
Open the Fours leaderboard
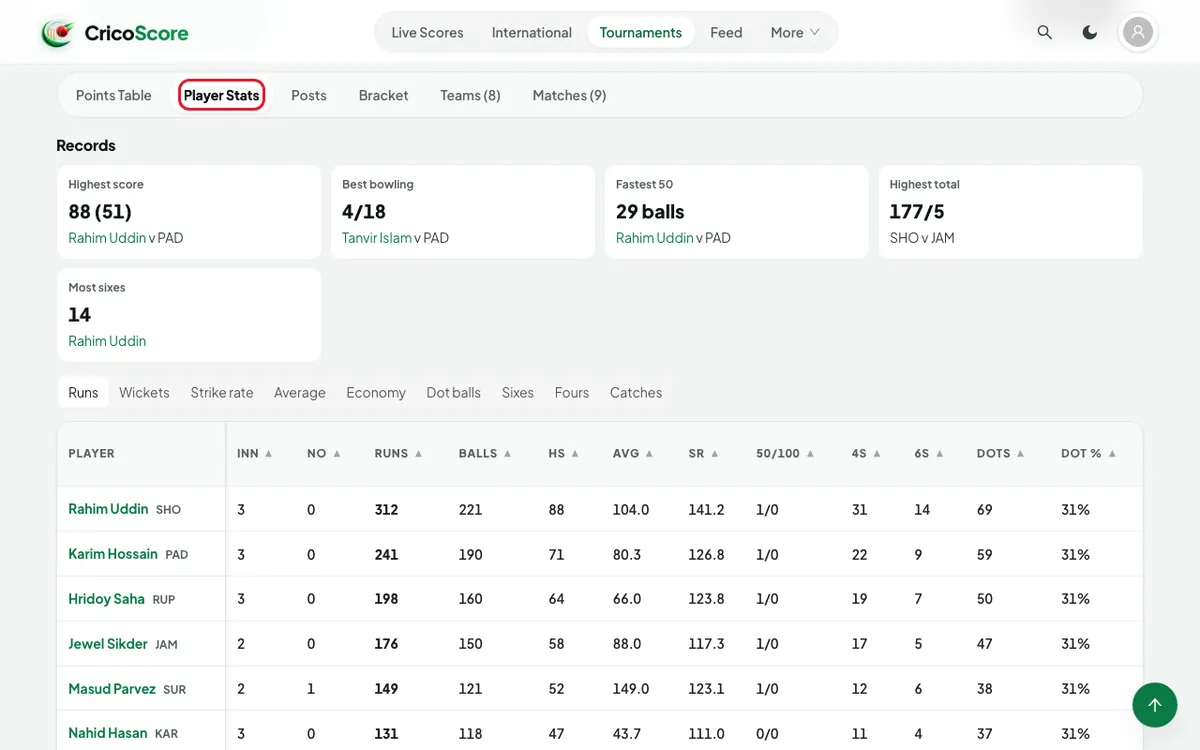(572, 392)
